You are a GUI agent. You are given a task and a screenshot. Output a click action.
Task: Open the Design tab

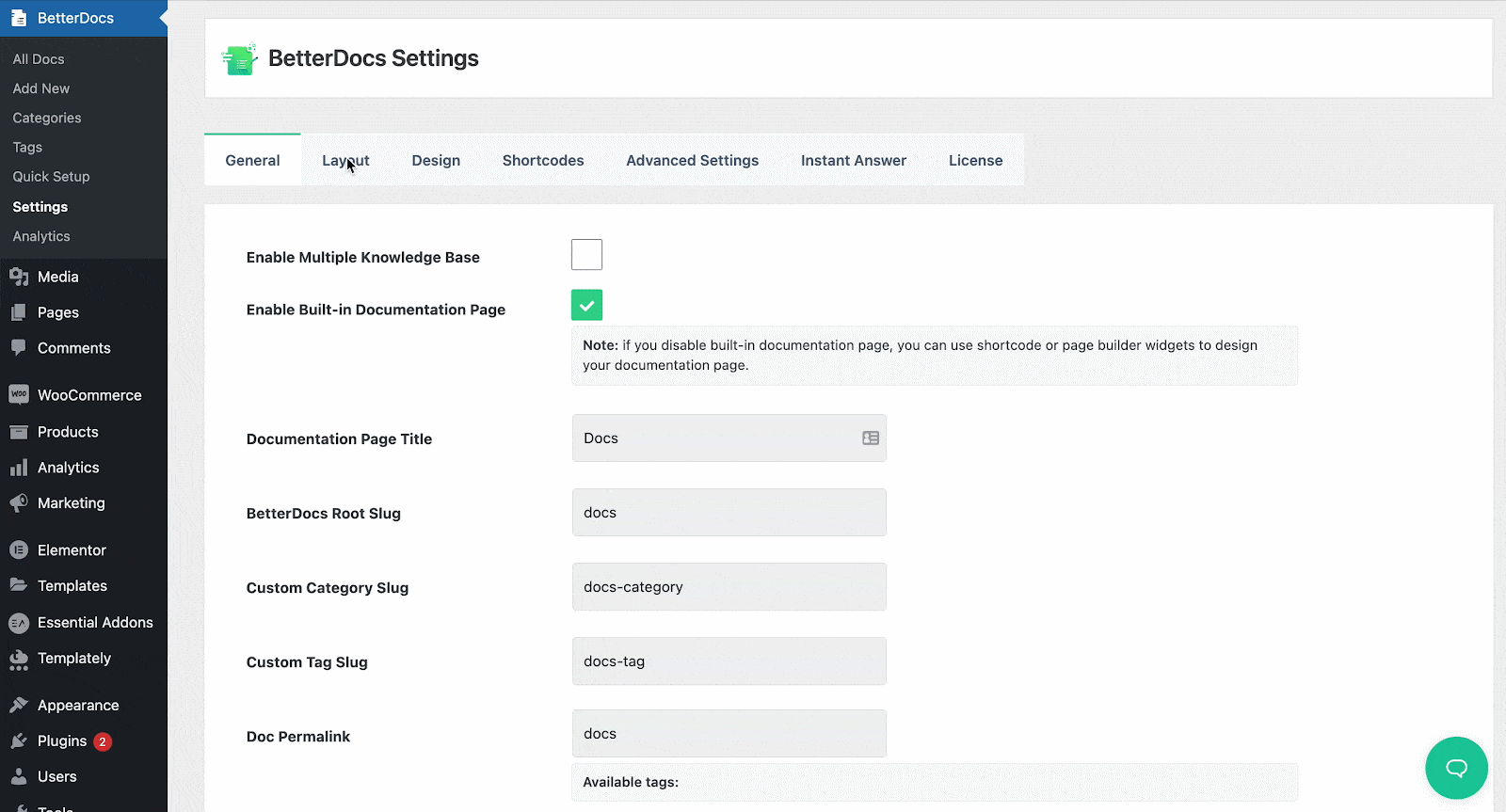[436, 160]
